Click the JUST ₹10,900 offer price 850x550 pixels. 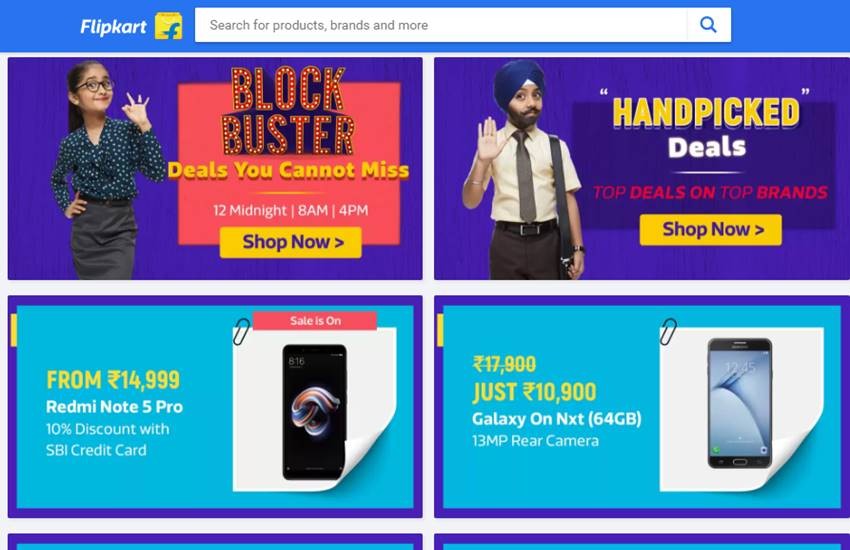click(535, 392)
